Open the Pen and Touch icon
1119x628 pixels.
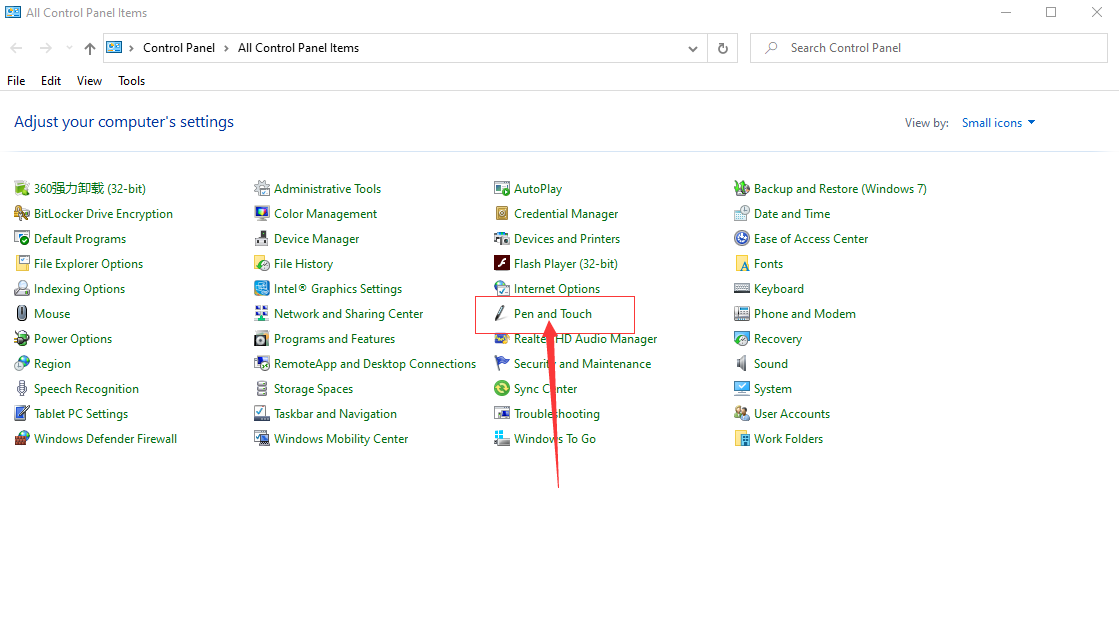pyautogui.click(x=500, y=314)
